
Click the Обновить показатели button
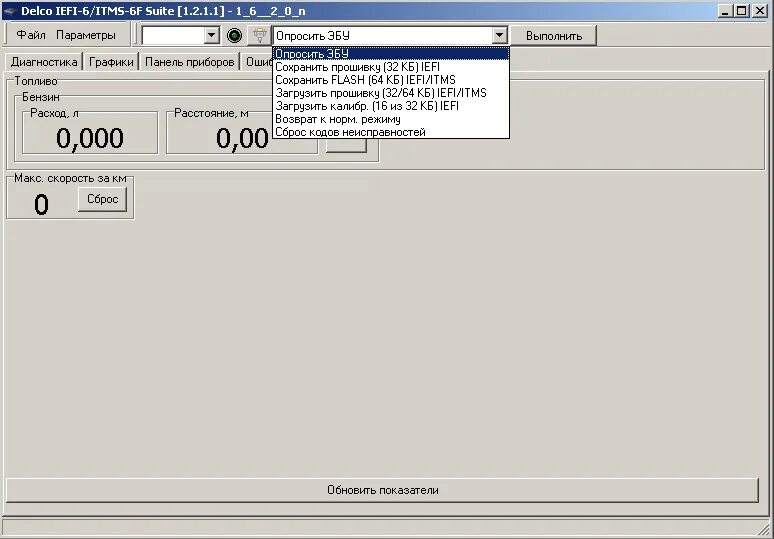coord(383,490)
